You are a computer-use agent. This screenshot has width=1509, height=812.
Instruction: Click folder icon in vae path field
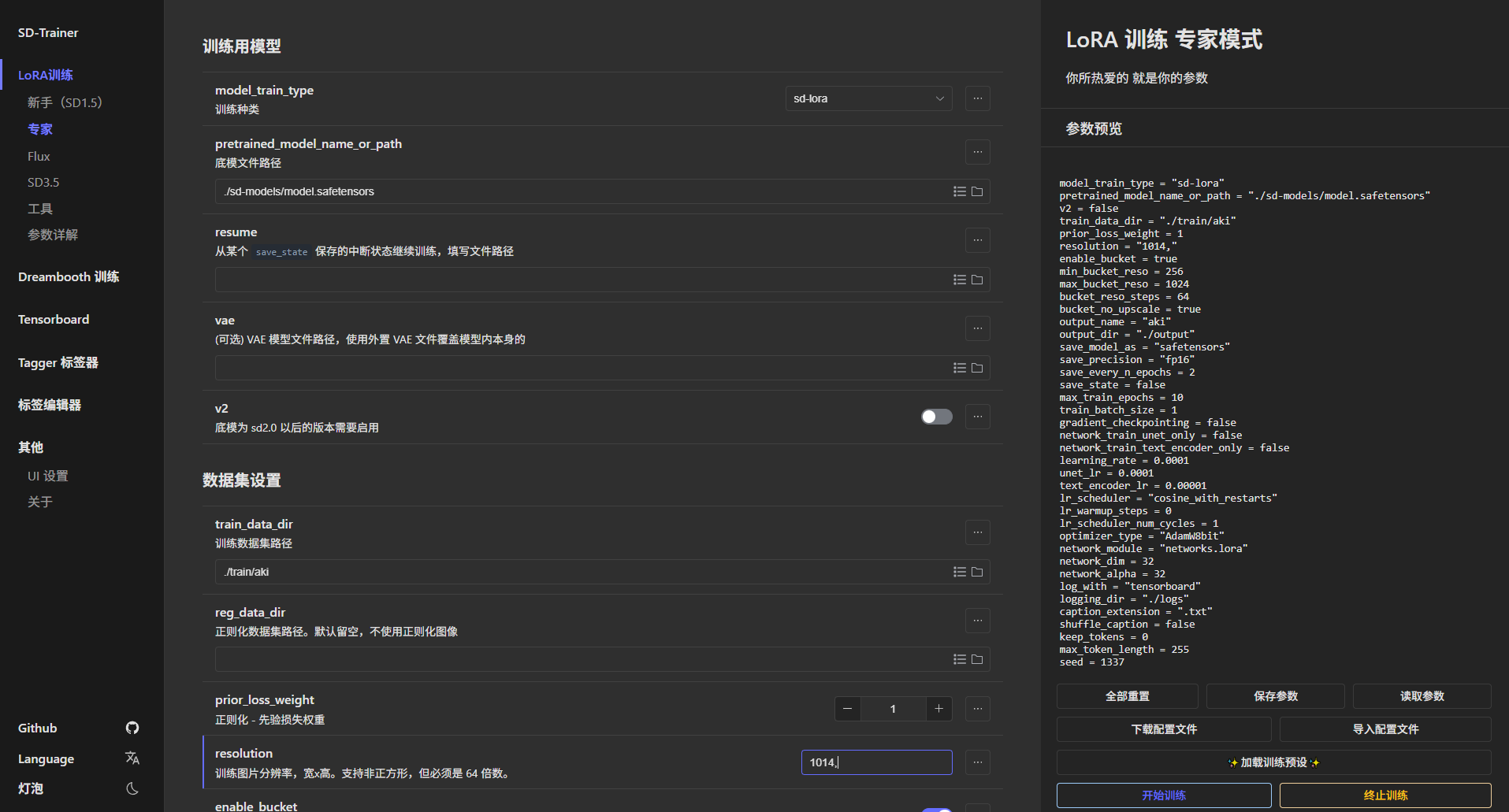(x=977, y=368)
